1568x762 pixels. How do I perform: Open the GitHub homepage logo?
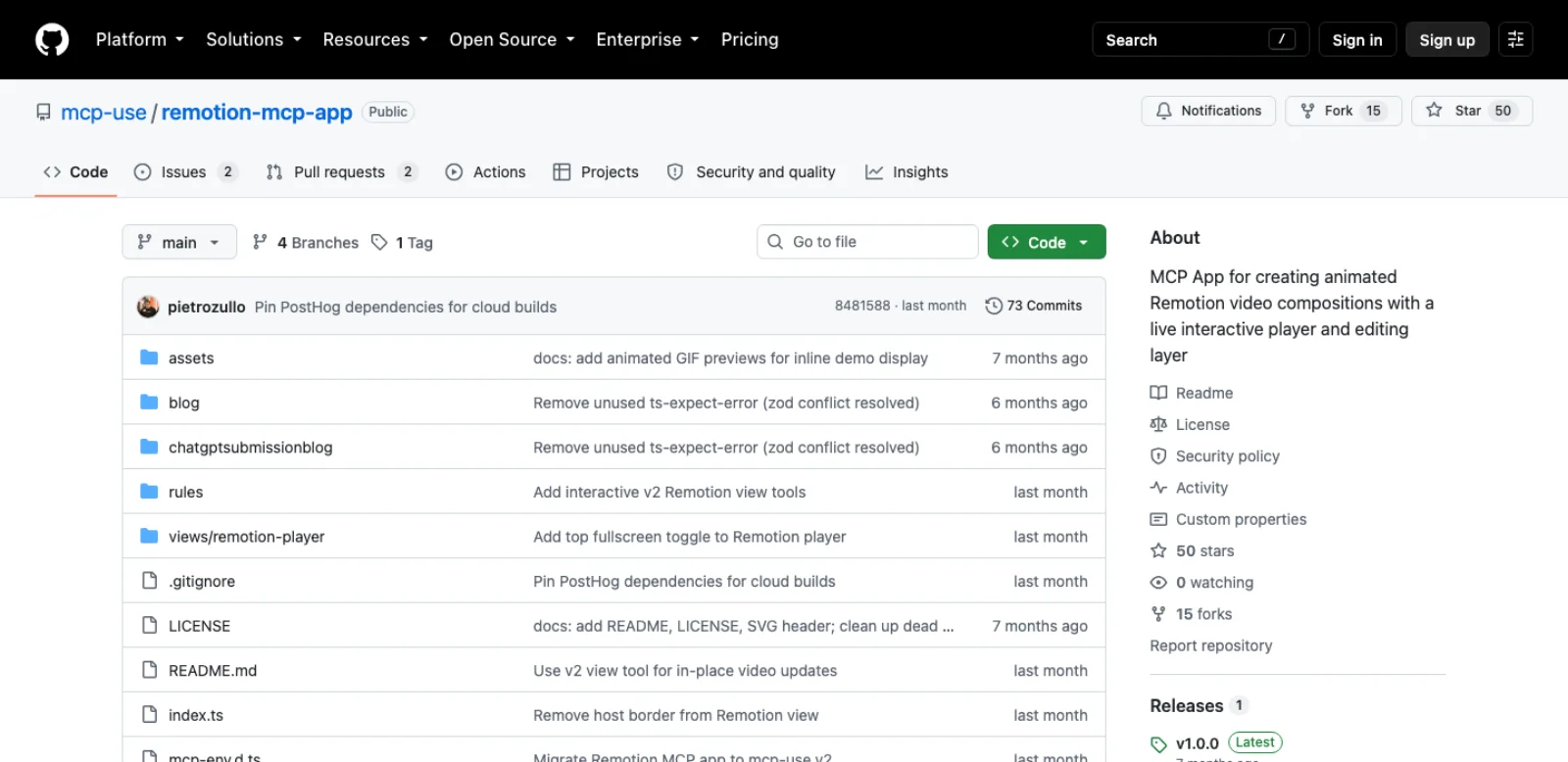click(52, 39)
